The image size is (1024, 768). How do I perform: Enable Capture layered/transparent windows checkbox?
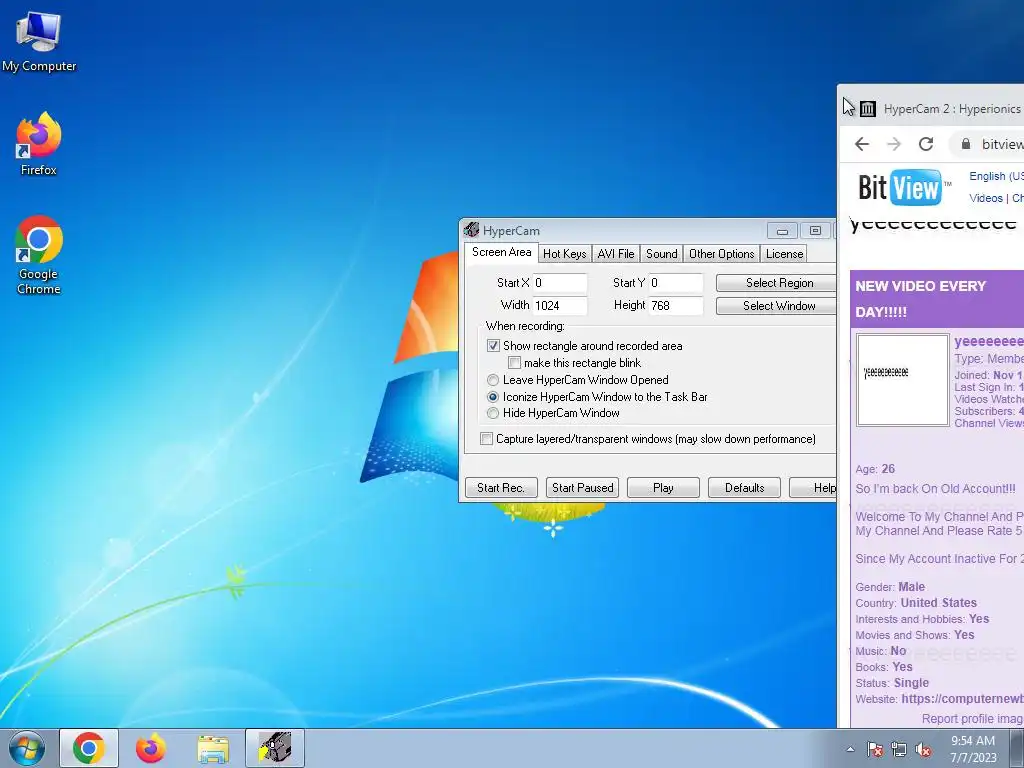(487, 439)
